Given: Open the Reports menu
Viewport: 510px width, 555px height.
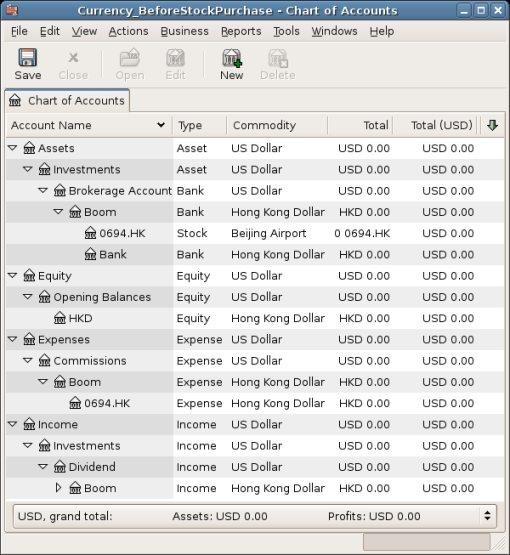Looking at the screenshot, I should pyautogui.click(x=241, y=32).
